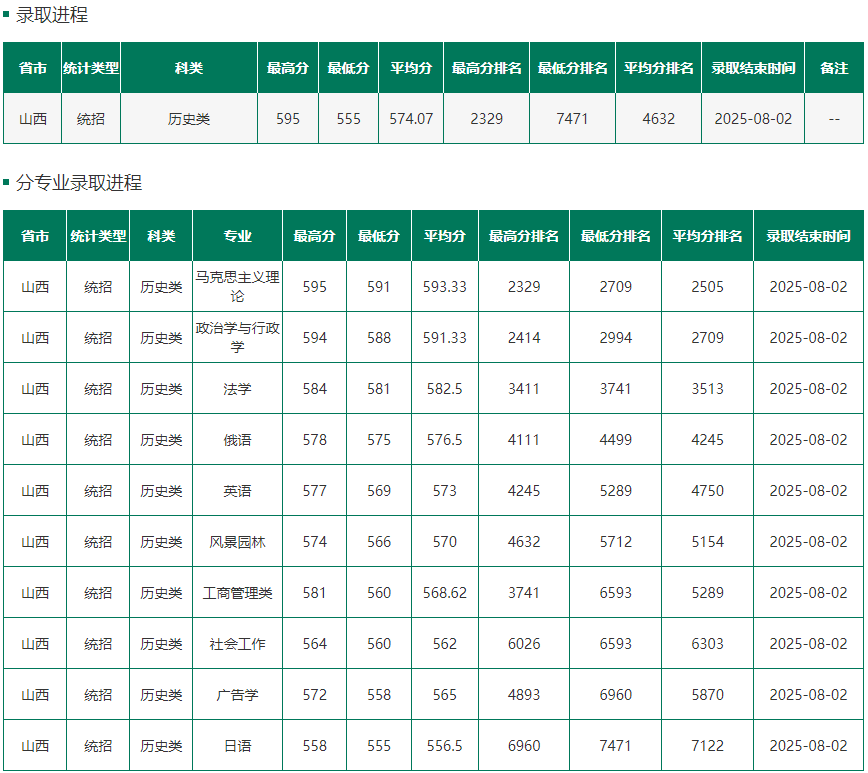Select the 4632 value in the summary table
868x773 pixels.
(658, 119)
